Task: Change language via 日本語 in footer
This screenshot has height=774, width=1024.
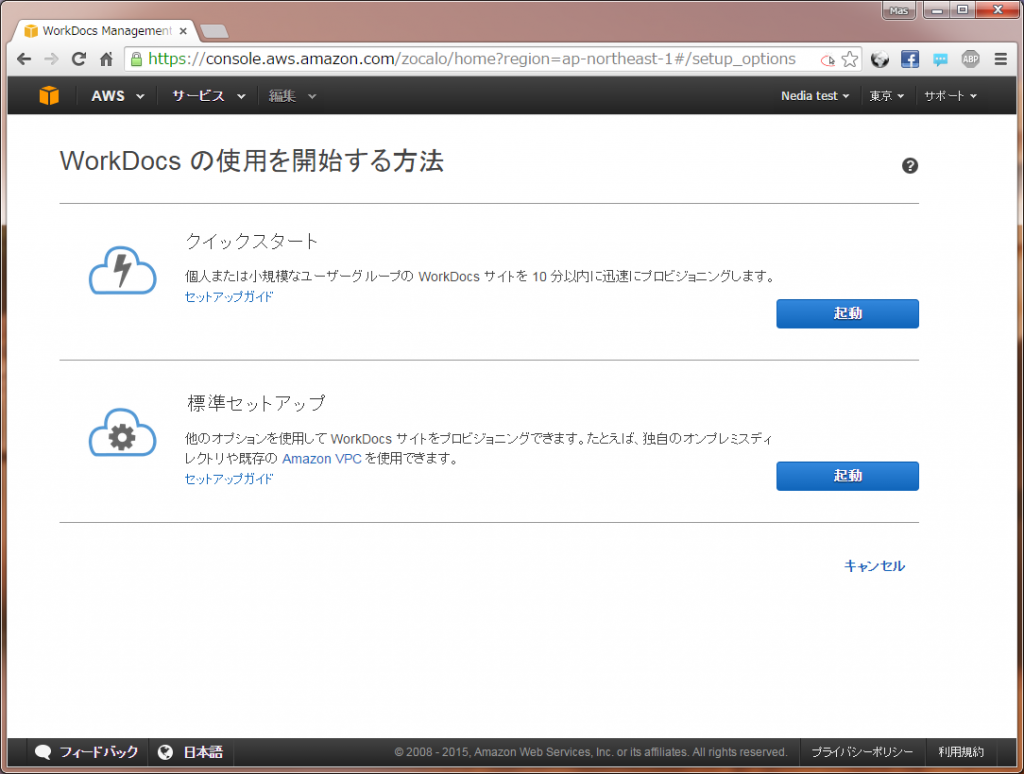Action: click(x=191, y=752)
